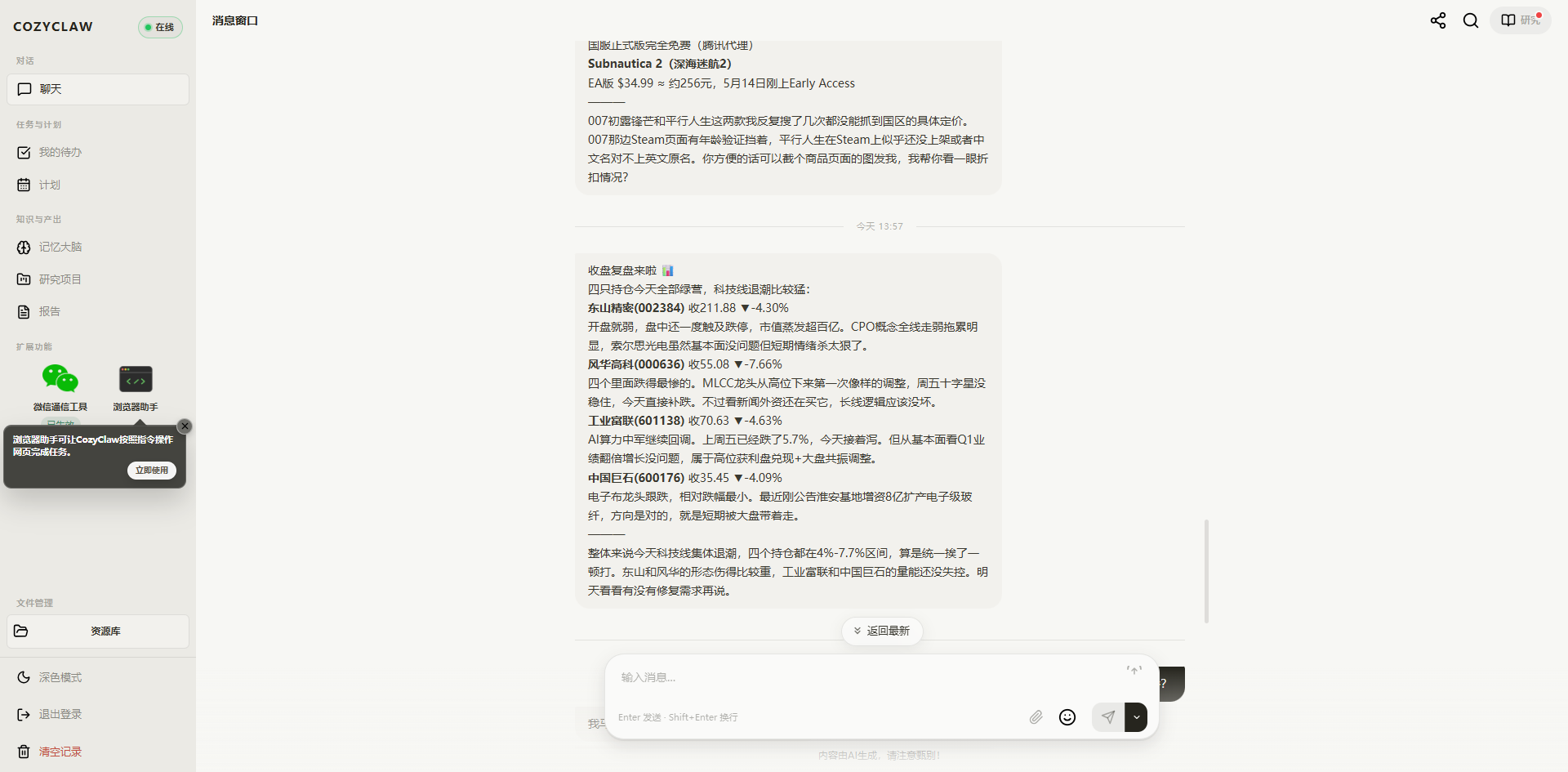Open the emoji picker smiley icon
Image resolution: width=1568 pixels, height=772 pixels.
(x=1067, y=717)
